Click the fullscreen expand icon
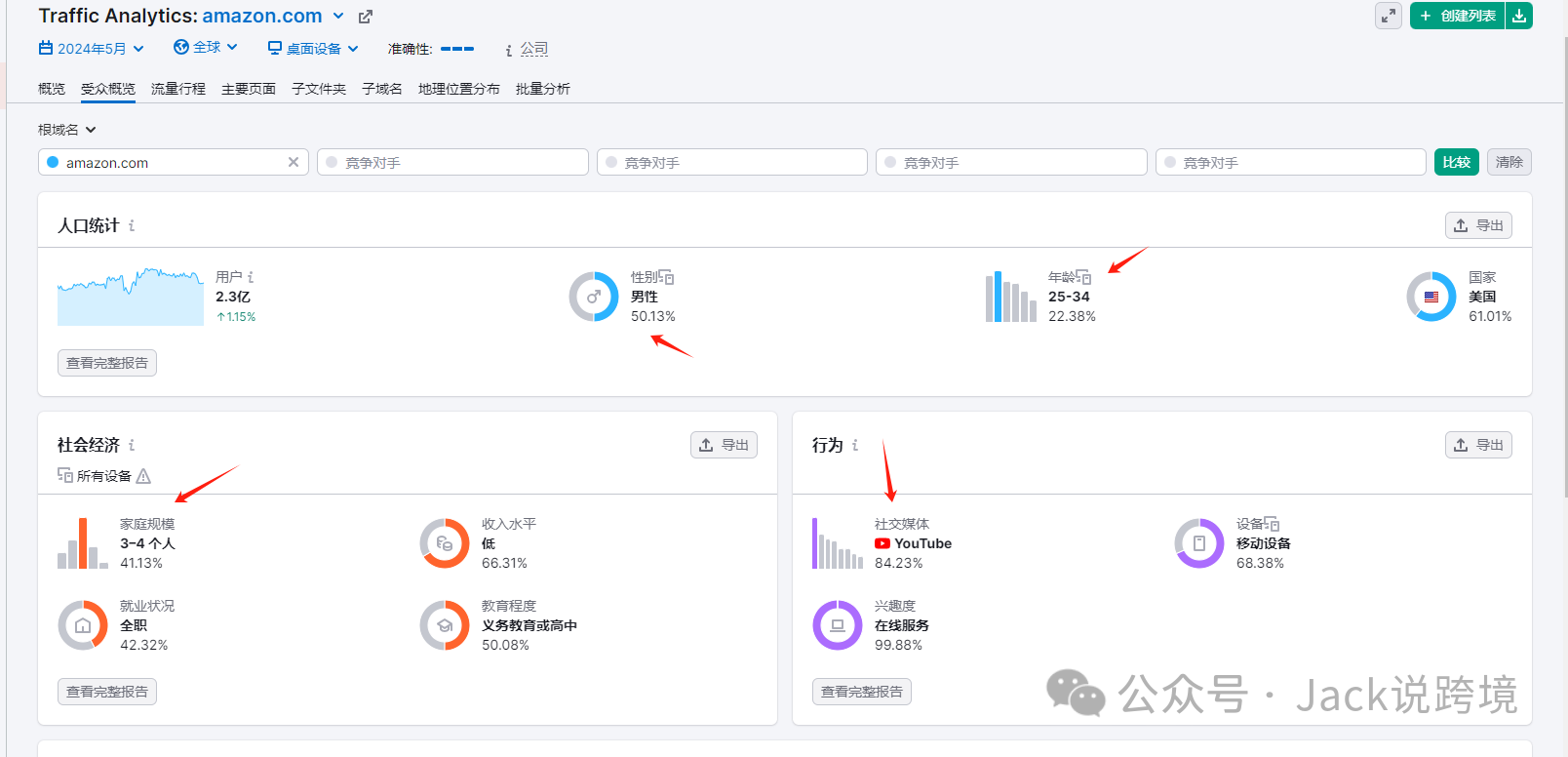Viewport: 1568px width, 757px height. (x=1389, y=16)
